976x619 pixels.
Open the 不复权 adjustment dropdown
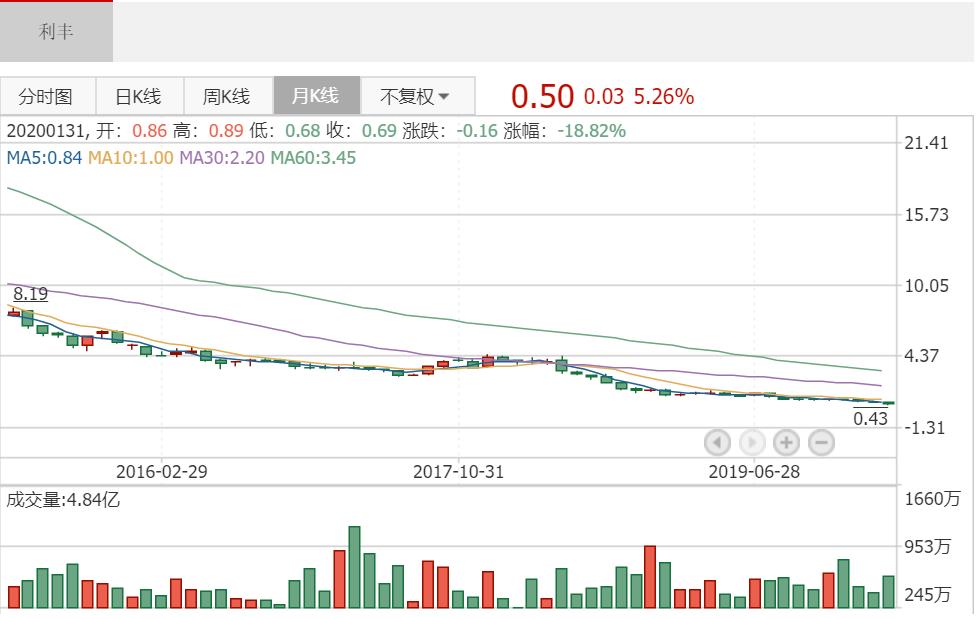tap(414, 95)
